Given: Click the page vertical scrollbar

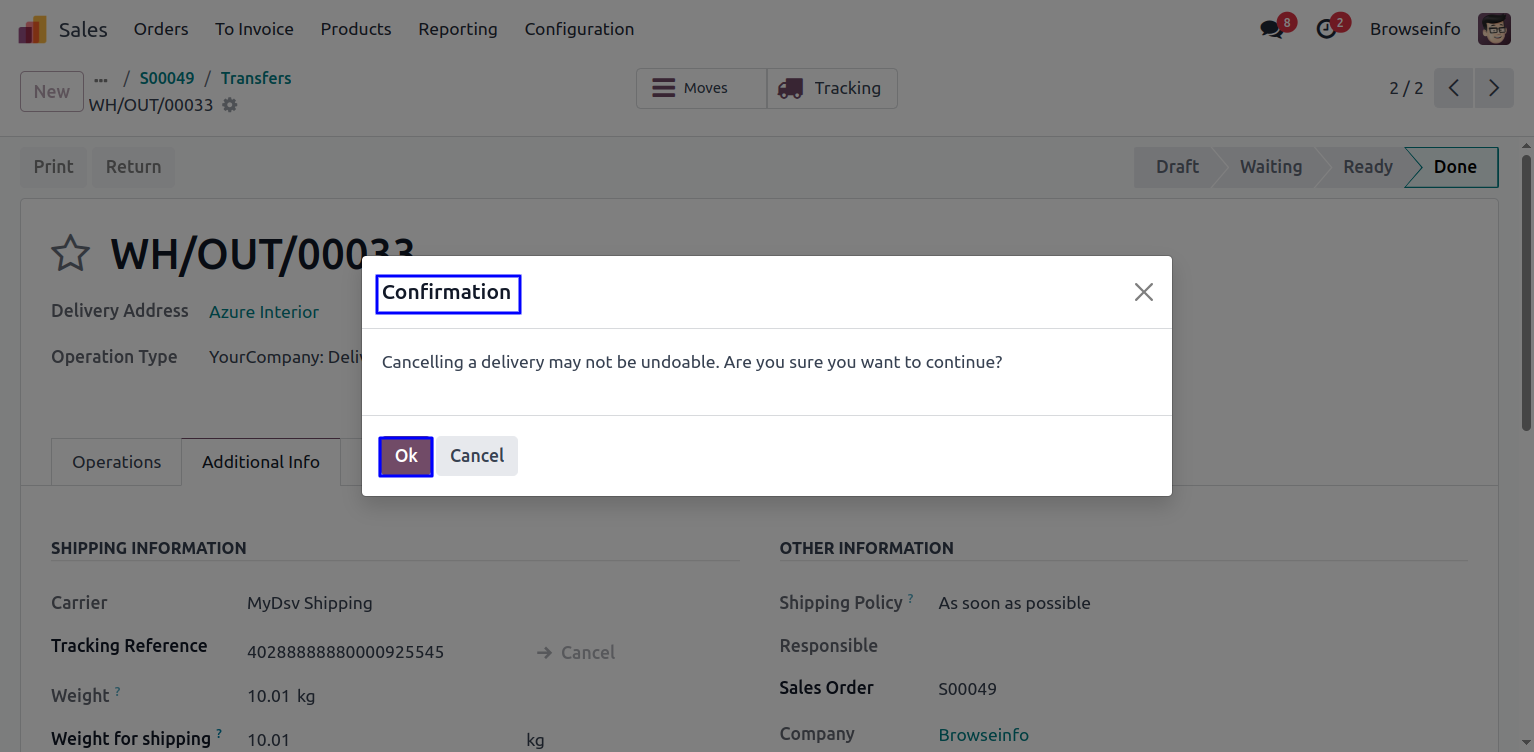Looking at the screenshot, I should pyautogui.click(x=1526, y=290).
